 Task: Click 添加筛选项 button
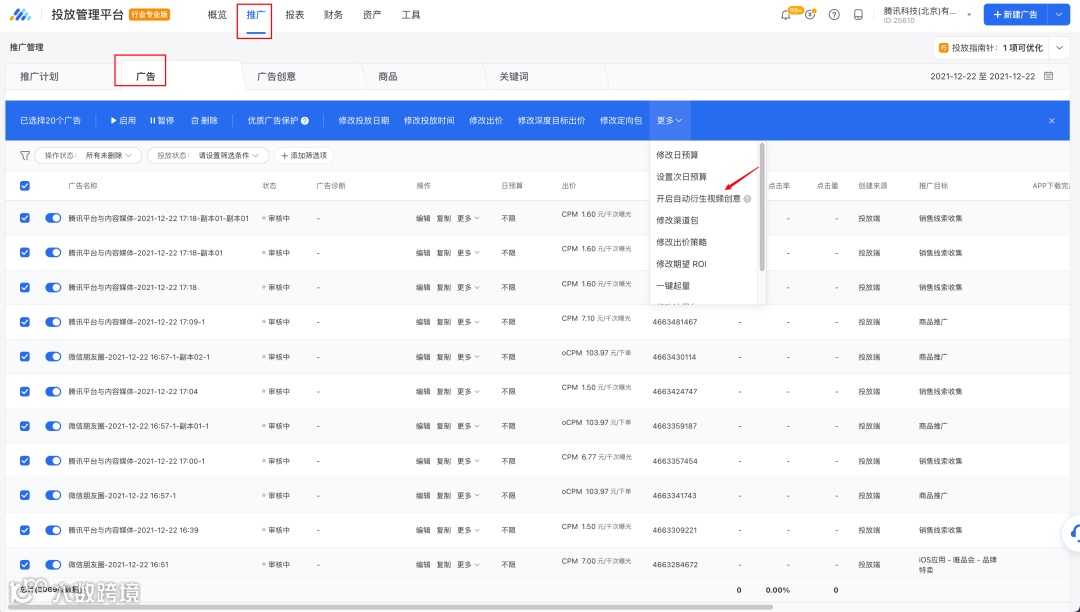pos(304,156)
